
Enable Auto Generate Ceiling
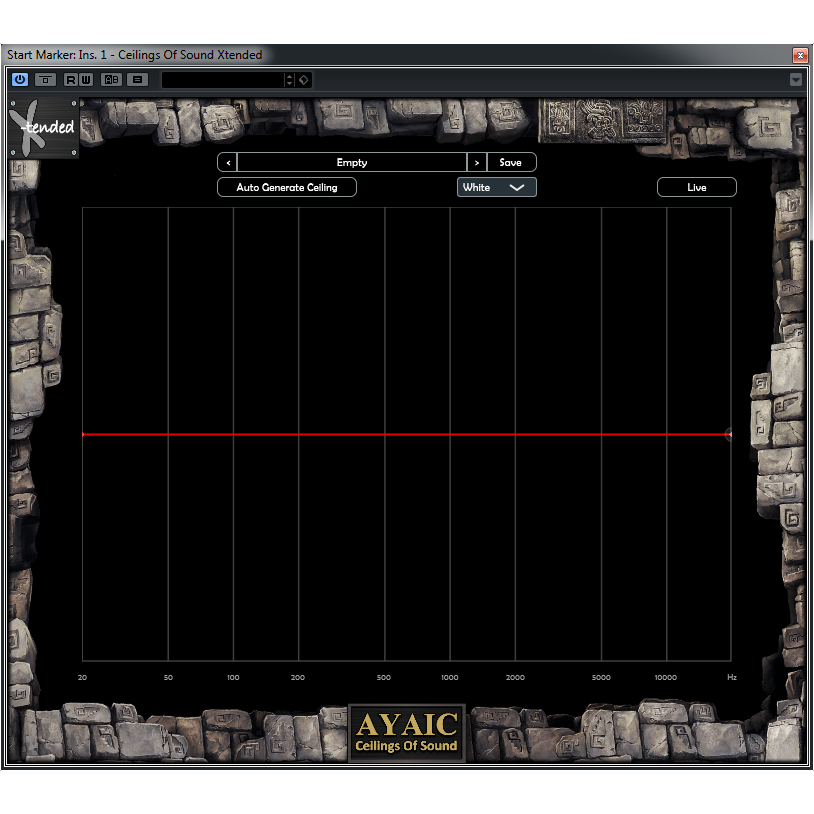286,187
